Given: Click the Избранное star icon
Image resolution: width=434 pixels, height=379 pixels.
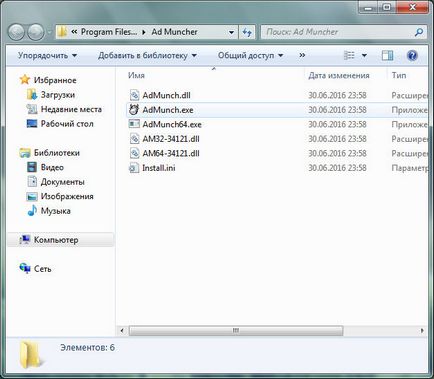Looking at the screenshot, I should [25, 80].
